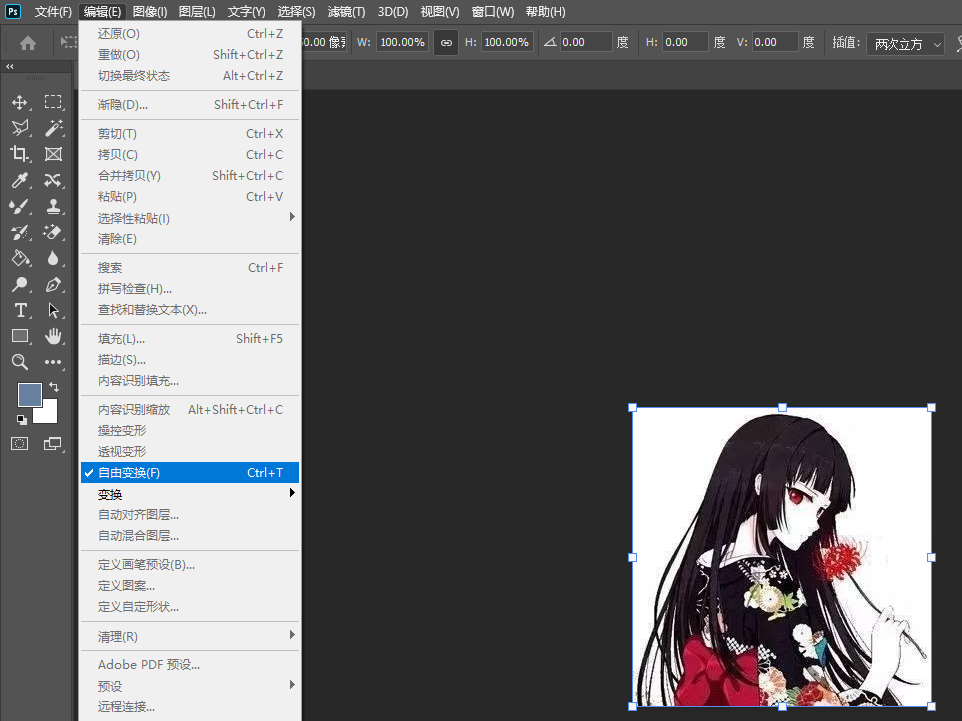This screenshot has height=721, width=962.
Task: Click the blue foreground color swatch
Action: pyautogui.click(x=29, y=395)
